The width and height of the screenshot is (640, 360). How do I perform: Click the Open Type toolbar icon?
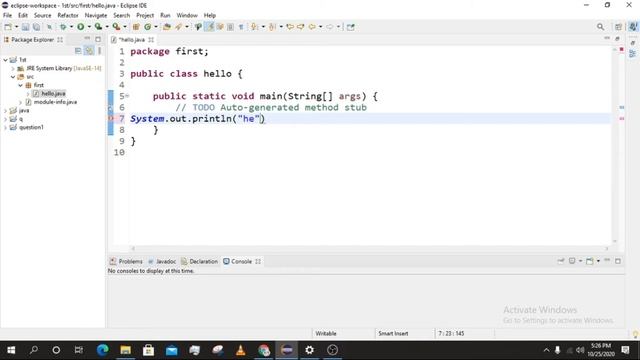pos(167,27)
